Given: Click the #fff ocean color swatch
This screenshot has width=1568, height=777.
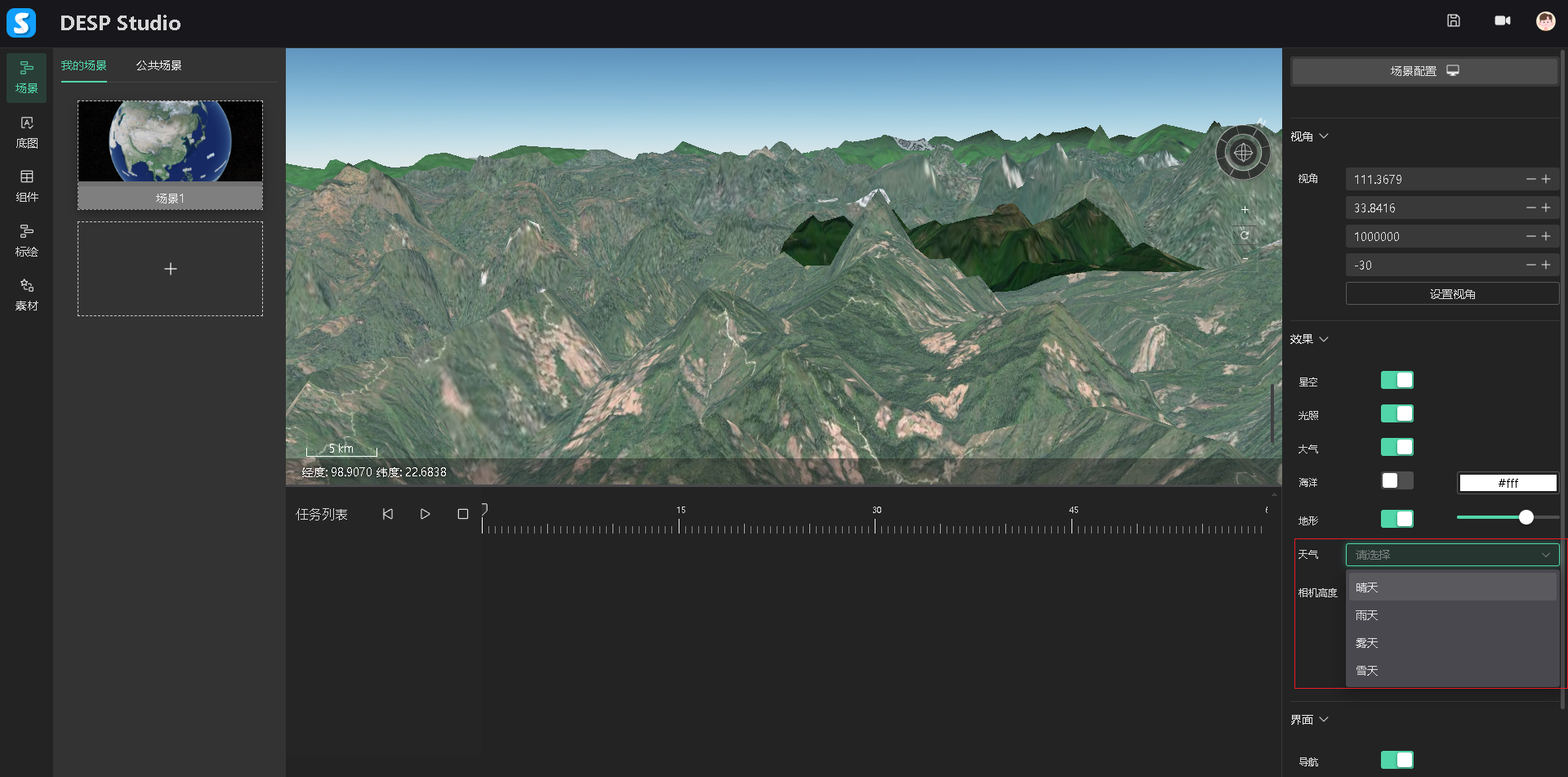Looking at the screenshot, I should 1508,483.
